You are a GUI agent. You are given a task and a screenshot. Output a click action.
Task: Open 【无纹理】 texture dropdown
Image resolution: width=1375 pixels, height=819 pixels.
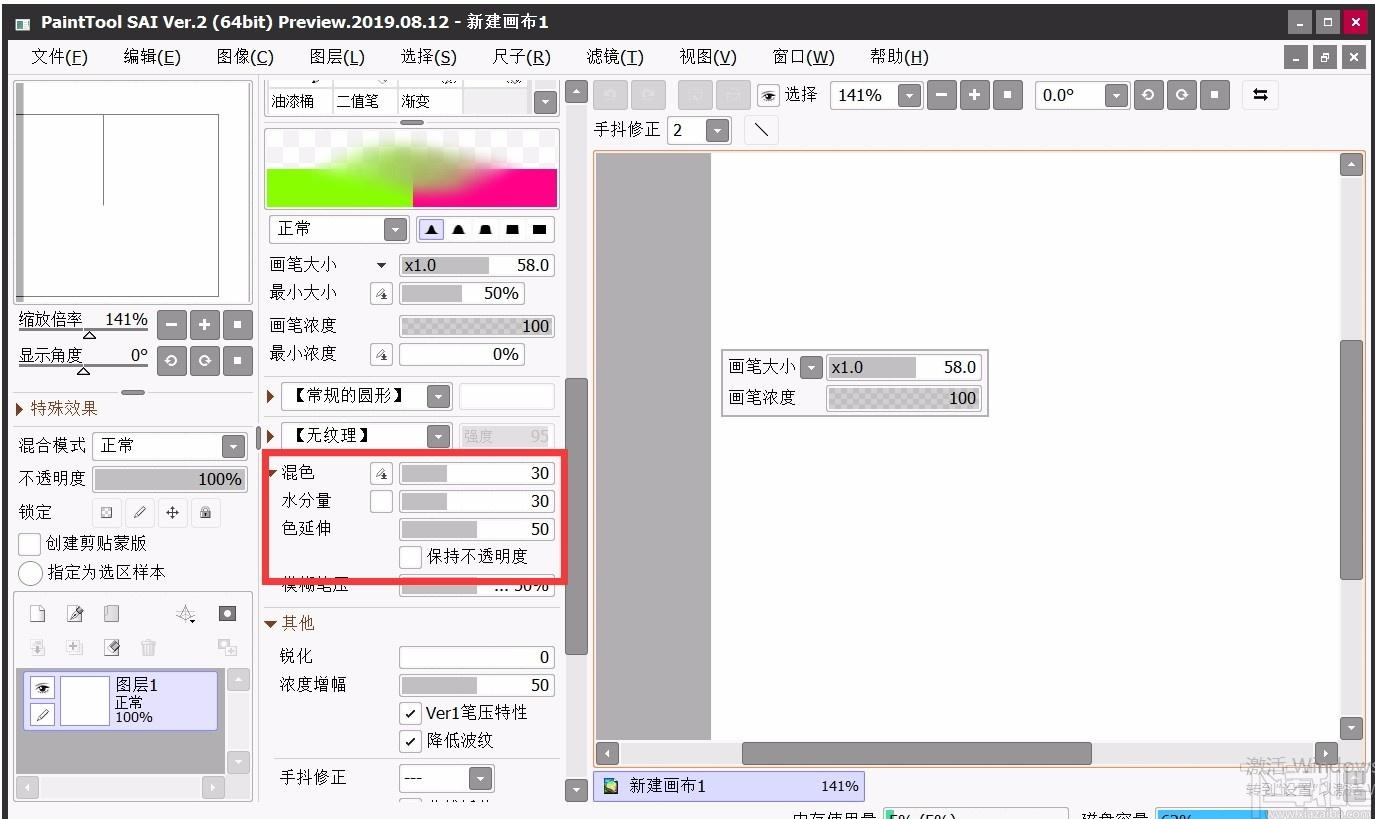[x=438, y=436]
